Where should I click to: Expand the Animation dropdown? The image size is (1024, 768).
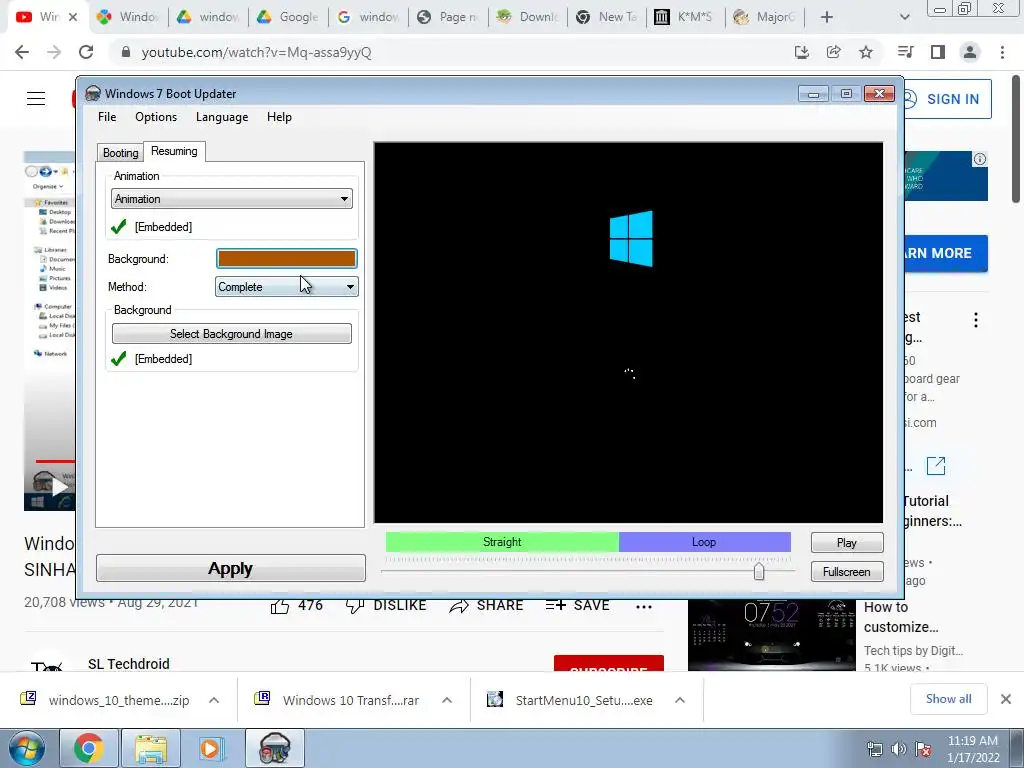(232, 199)
